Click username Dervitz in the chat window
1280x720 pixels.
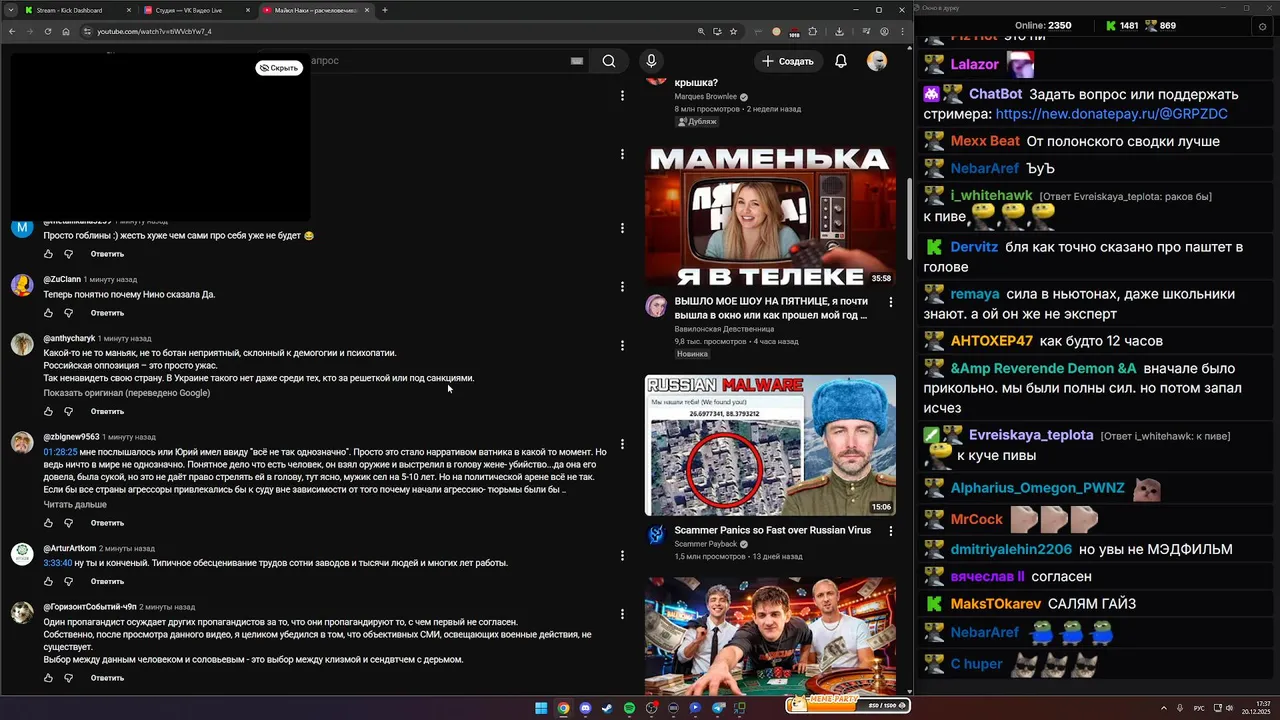click(x=974, y=247)
